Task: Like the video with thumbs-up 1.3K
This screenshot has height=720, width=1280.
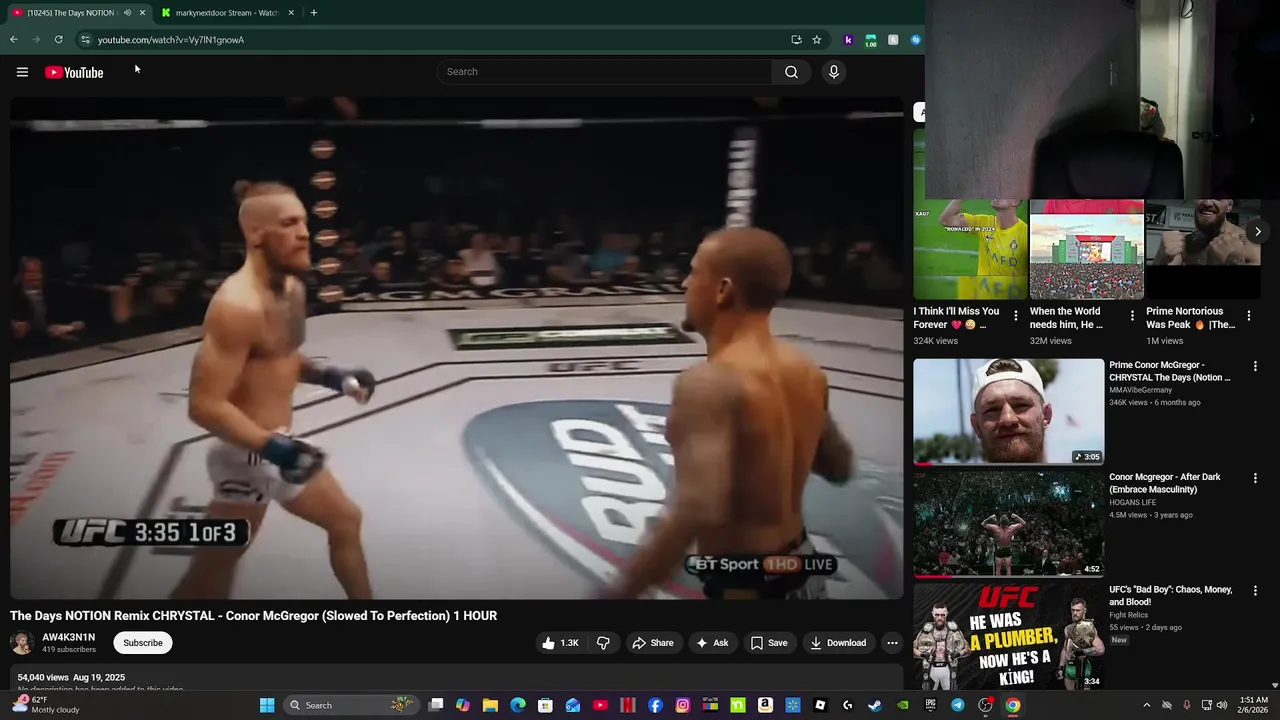Action: (x=560, y=643)
